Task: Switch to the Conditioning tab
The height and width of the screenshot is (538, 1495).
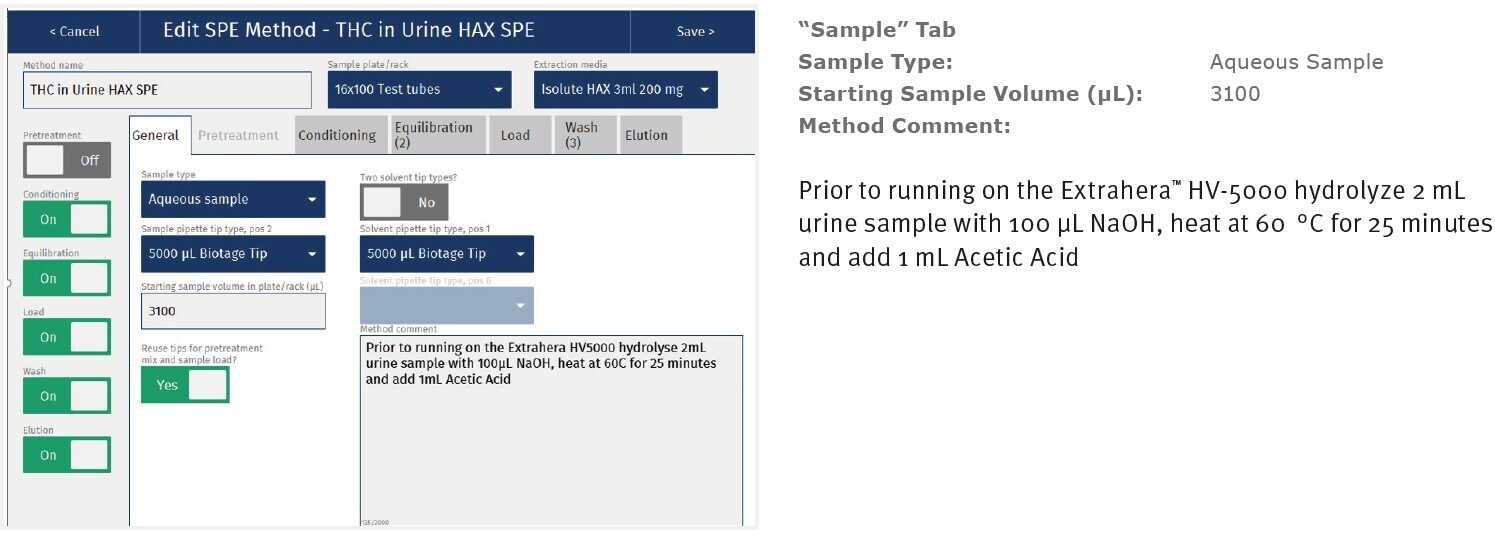Action: (337, 136)
